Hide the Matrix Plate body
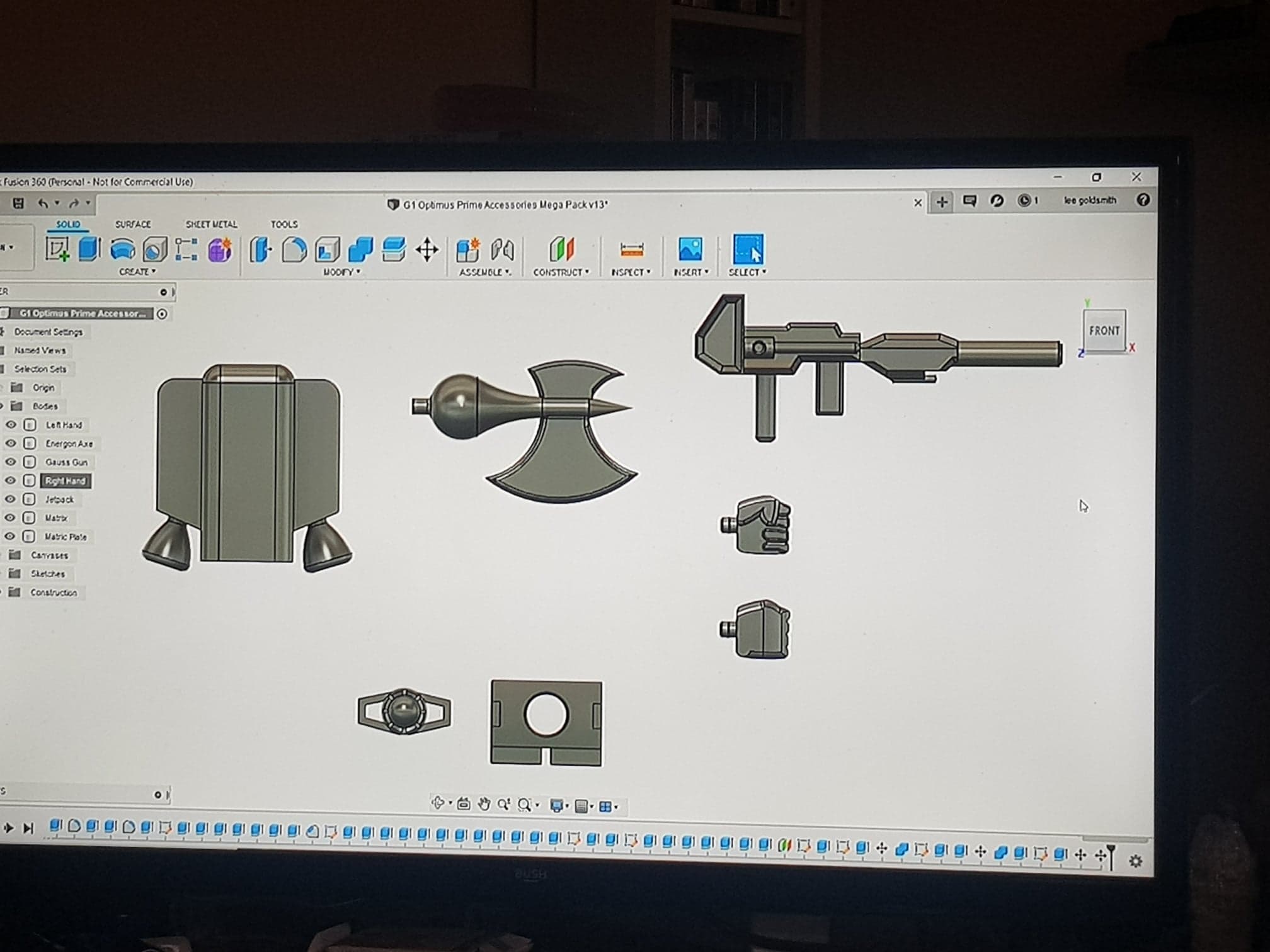The height and width of the screenshot is (952, 1270). pos(11,536)
